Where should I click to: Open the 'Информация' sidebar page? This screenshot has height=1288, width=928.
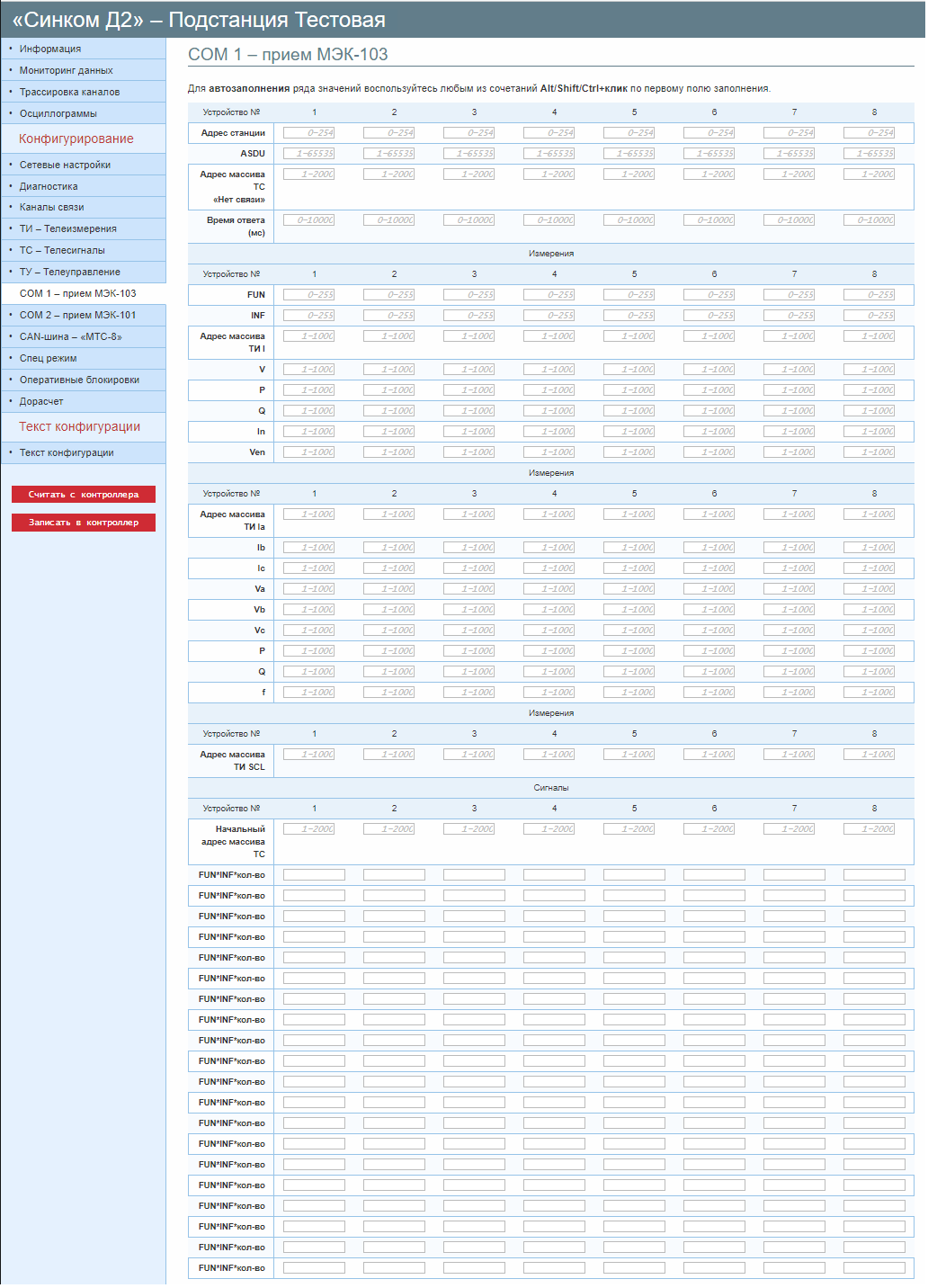point(50,49)
